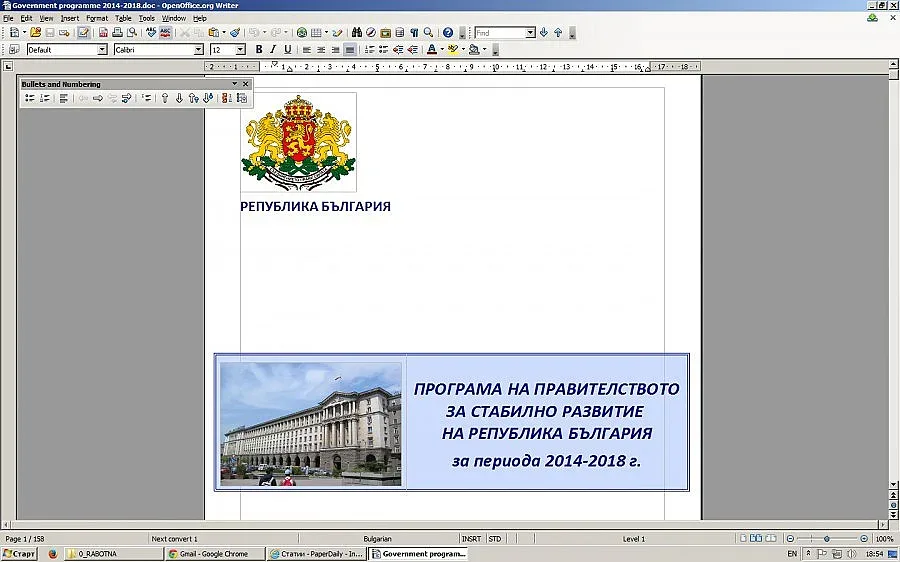This screenshot has width=900, height=562.
Task: Open the Table menu
Action: [x=123, y=18]
